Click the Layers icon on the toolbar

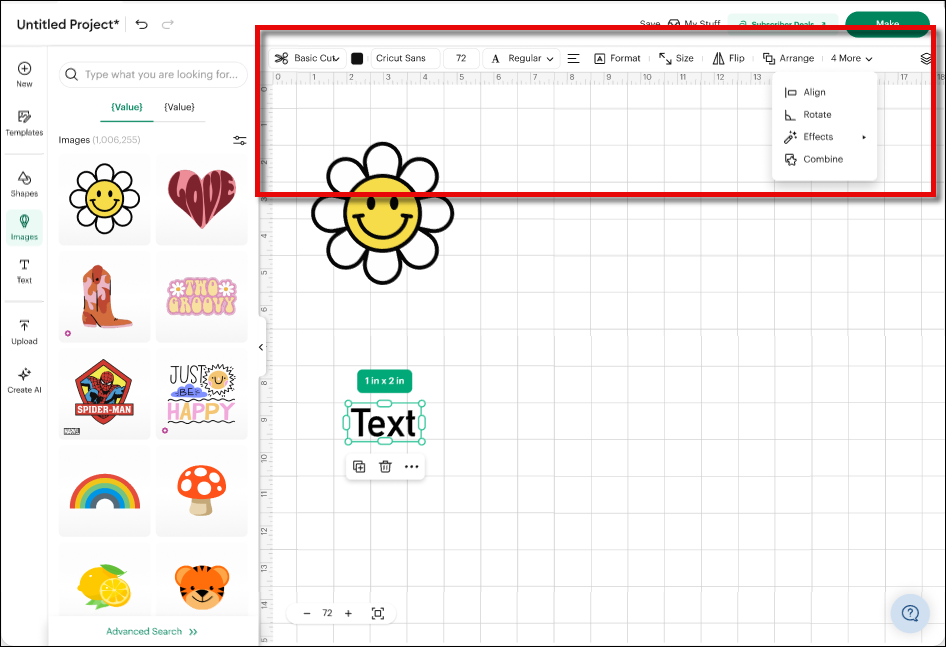click(926, 58)
